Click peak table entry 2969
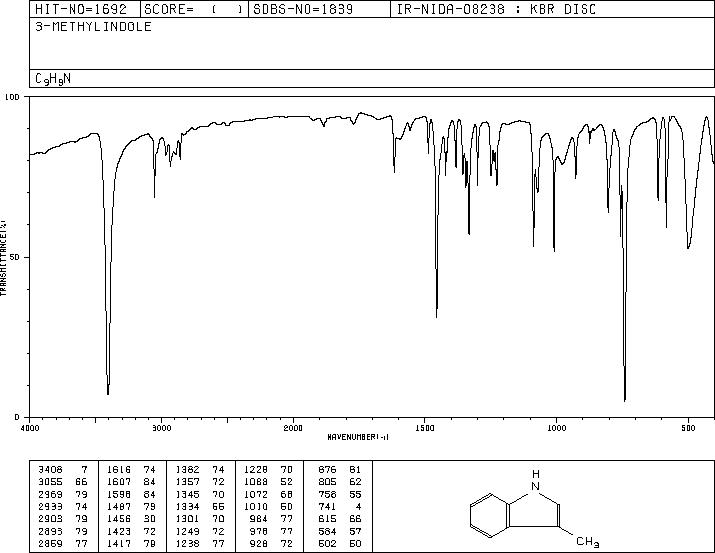Image resolution: width=715 pixels, height=553 pixels. 50,495
